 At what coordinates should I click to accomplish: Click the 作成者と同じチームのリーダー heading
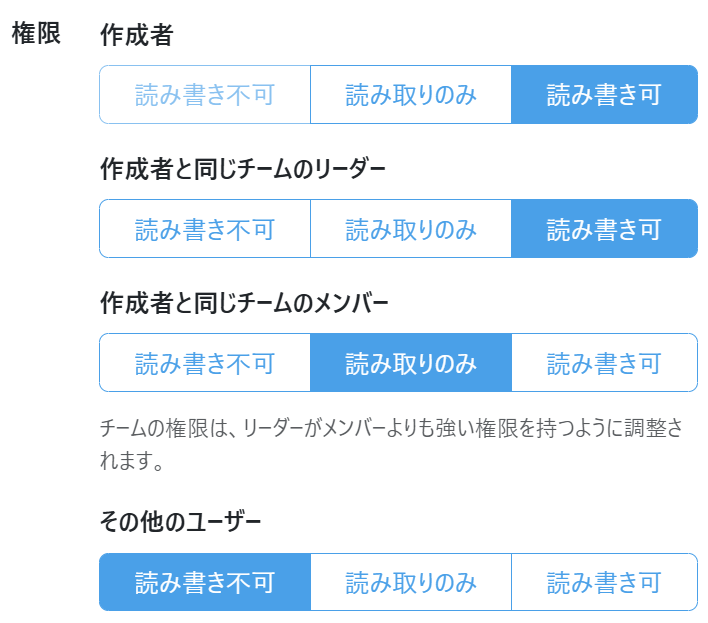coord(243,169)
